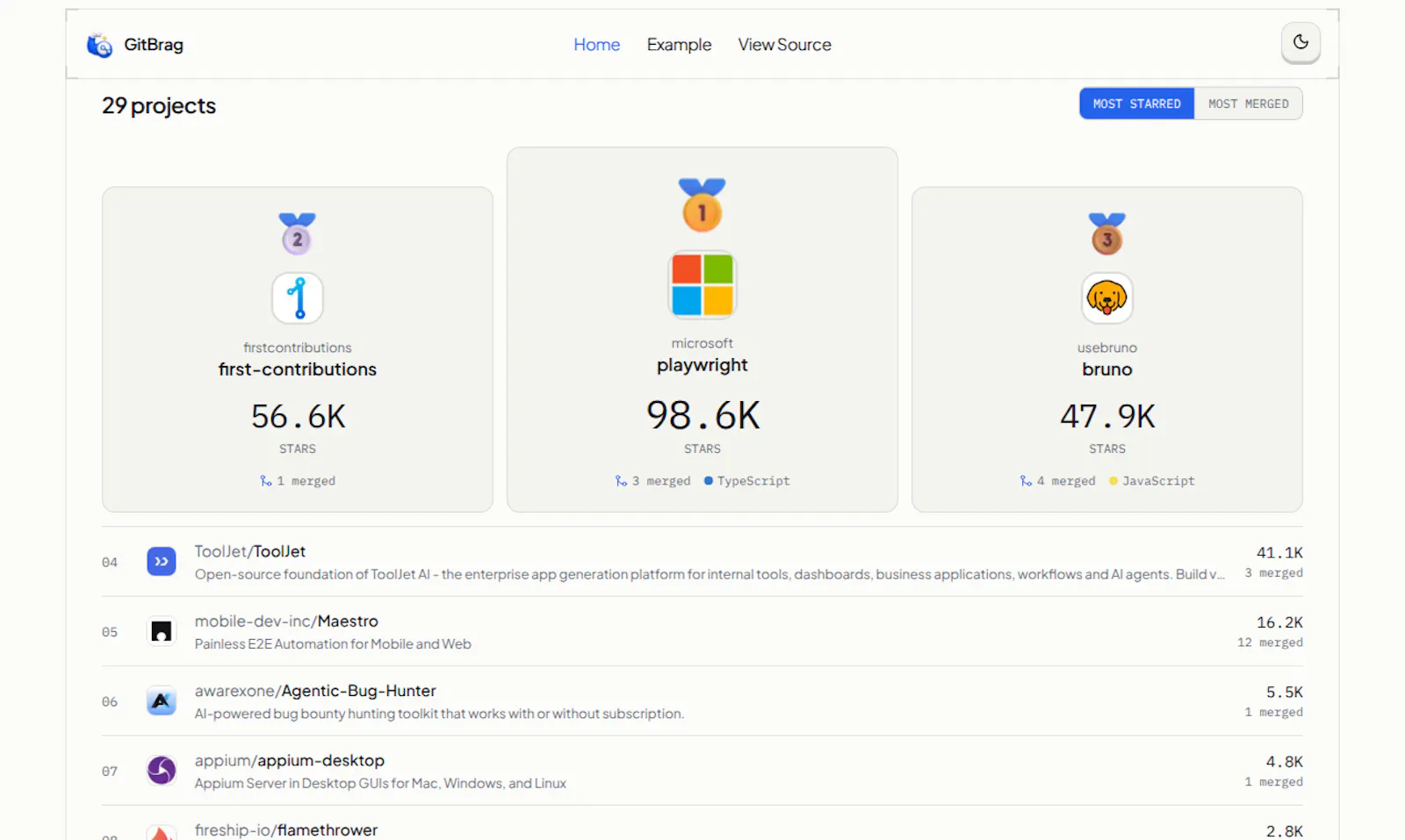Open the appium/appium-desktop repository link
Screen dimensions: 1405x840
(x=290, y=760)
